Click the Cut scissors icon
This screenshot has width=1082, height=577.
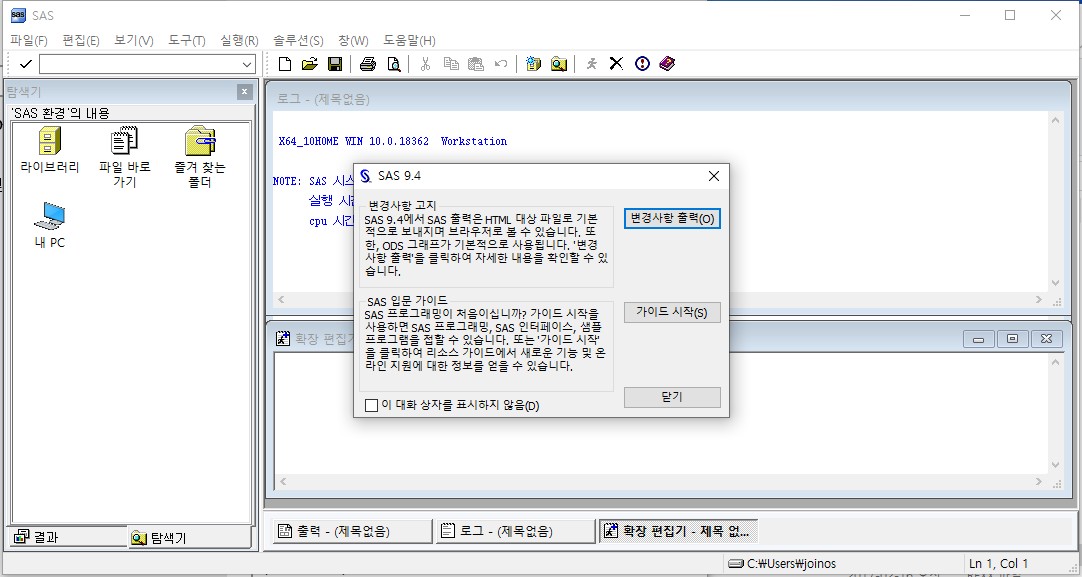tap(426, 64)
